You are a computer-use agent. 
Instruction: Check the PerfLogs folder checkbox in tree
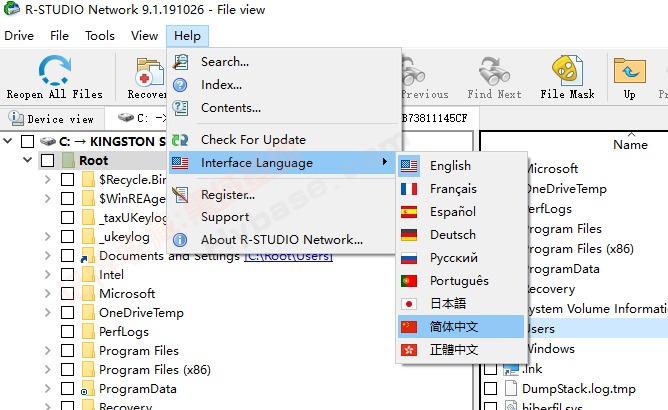[x=67, y=332]
